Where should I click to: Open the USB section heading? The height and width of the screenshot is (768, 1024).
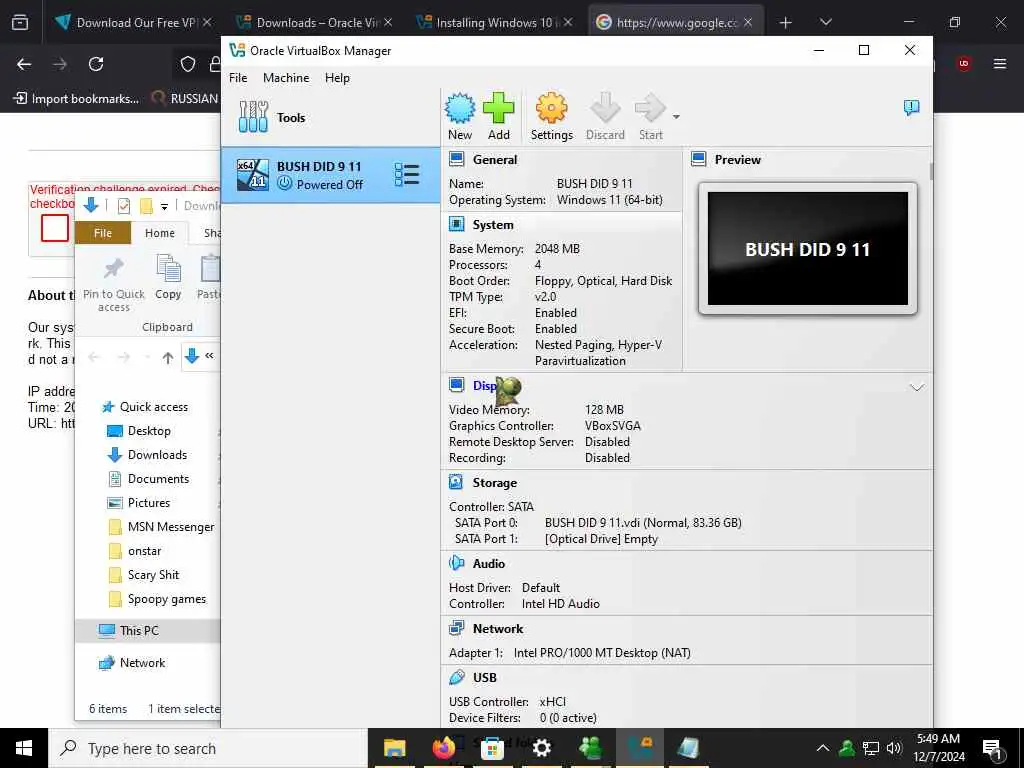pos(485,678)
